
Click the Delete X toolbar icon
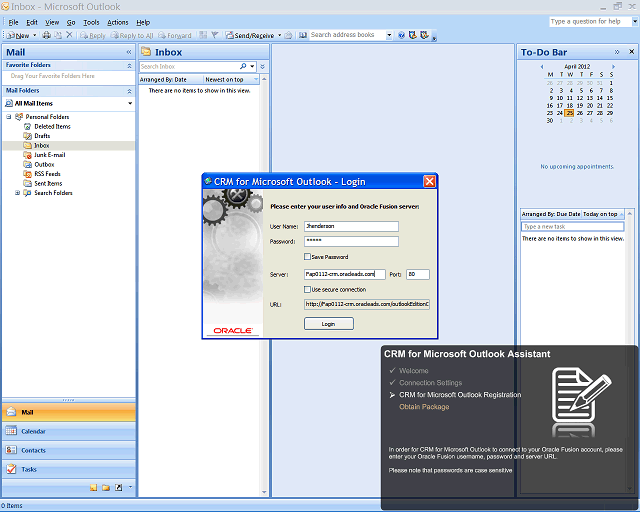pyautogui.click(x=69, y=35)
